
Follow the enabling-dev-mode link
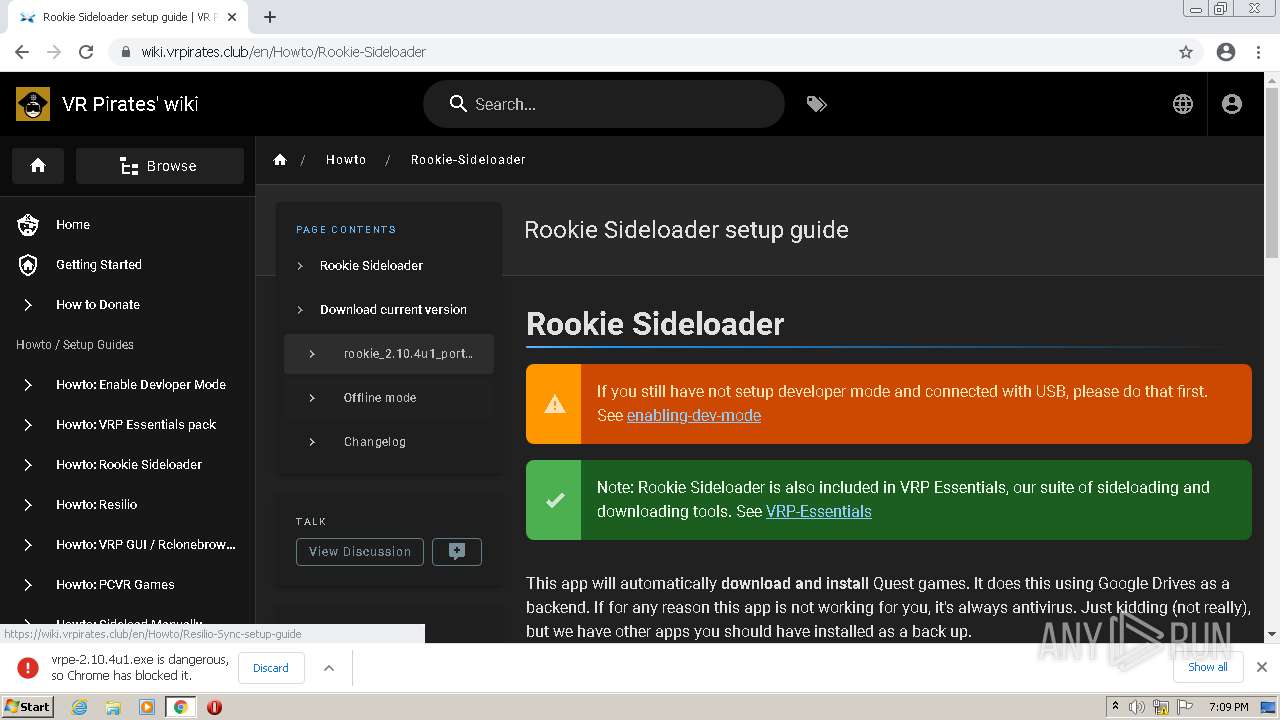[694, 415]
